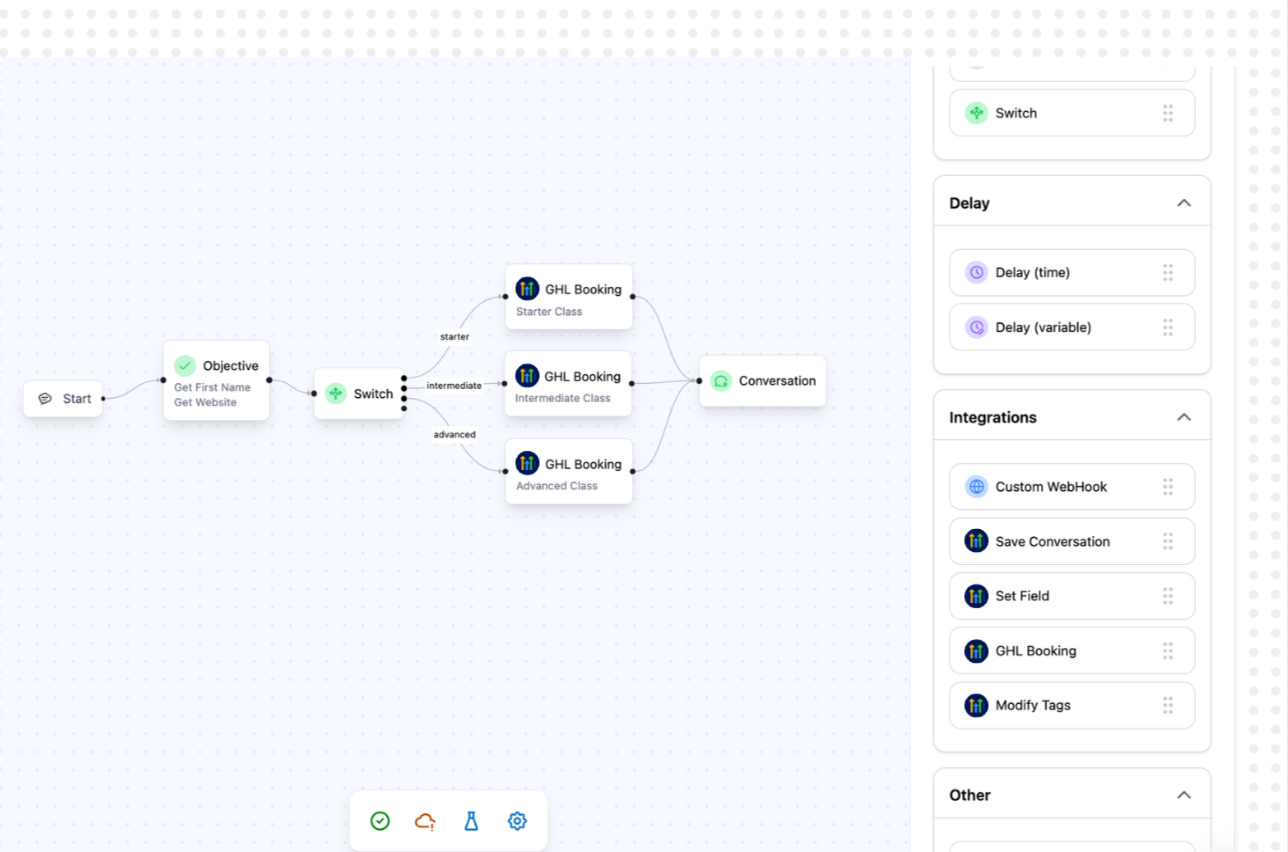Click the Conversation node input connector dot
Image resolution: width=1288 pixels, height=852 pixels.
click(699, 381)
